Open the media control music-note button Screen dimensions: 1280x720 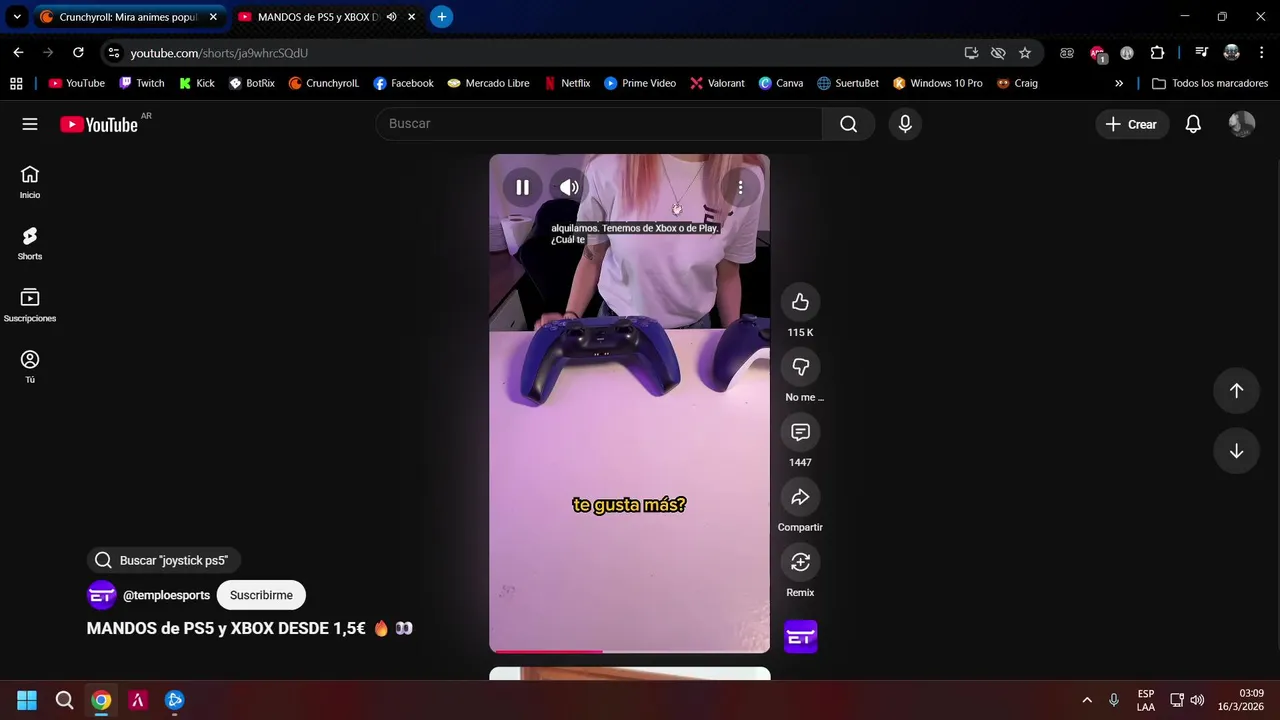pos(1202,53)
